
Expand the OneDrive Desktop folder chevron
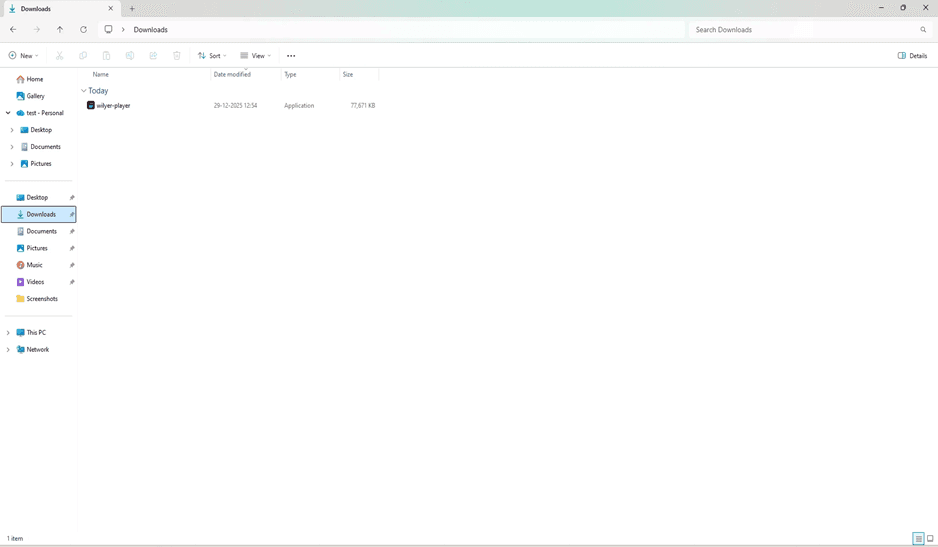pyautogui.click(x=11, y=130)
